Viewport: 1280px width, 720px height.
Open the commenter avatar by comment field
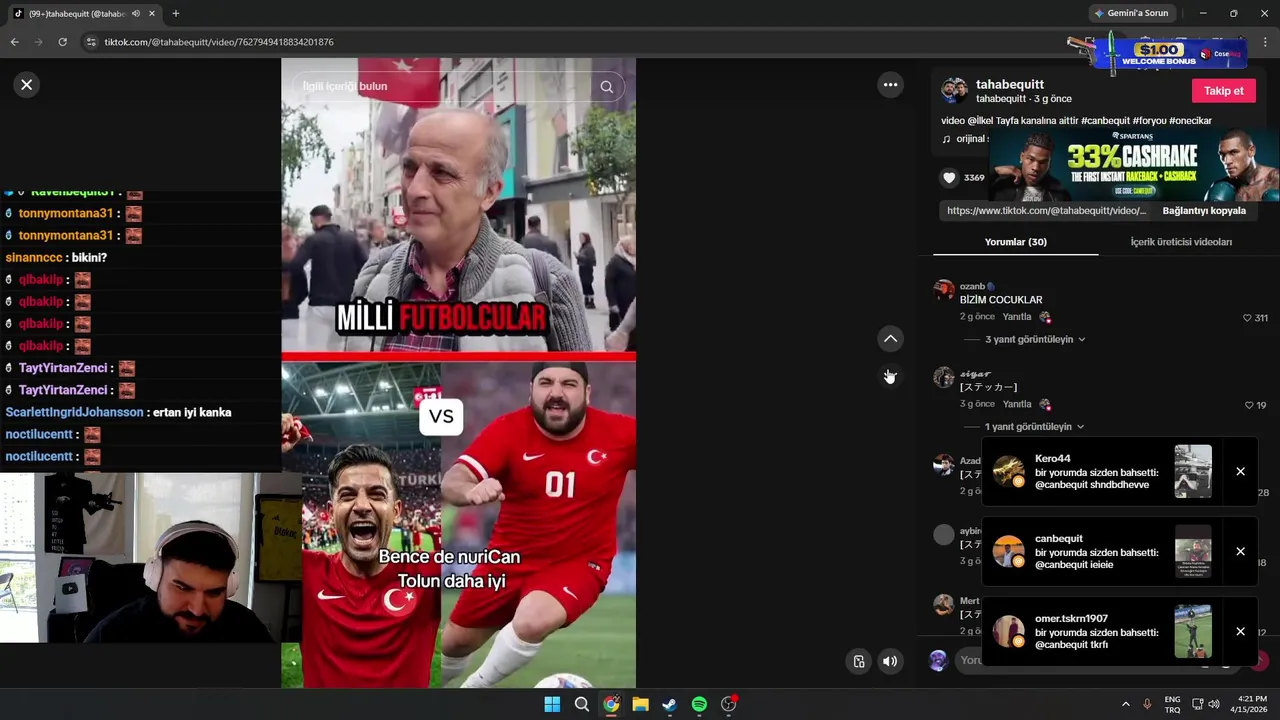click(938, 660)
